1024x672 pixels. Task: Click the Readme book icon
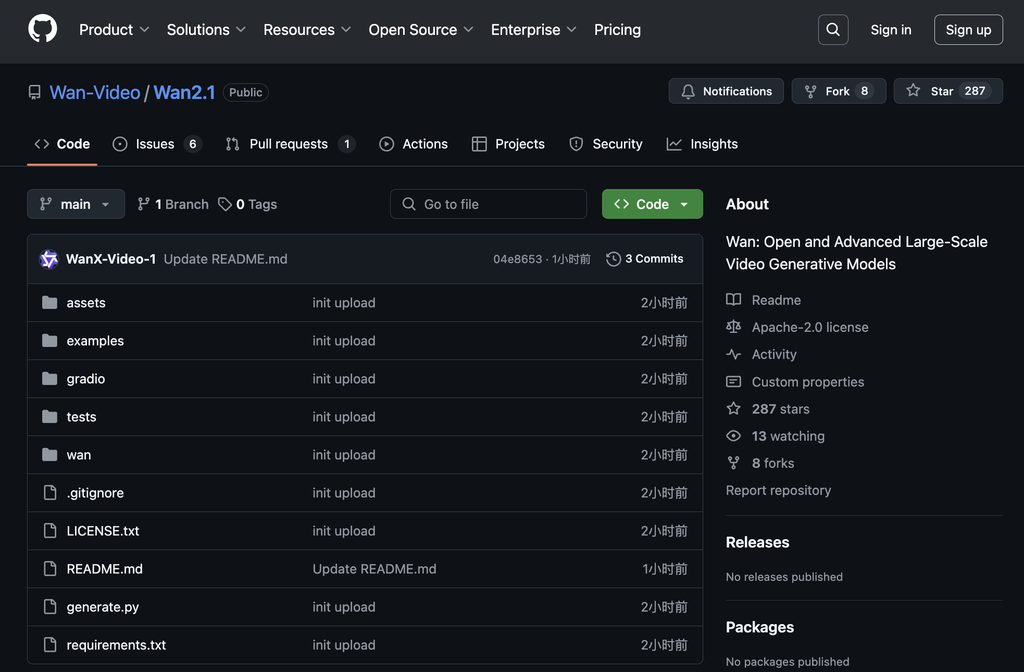pyautogui.click(x=733, y=300)
